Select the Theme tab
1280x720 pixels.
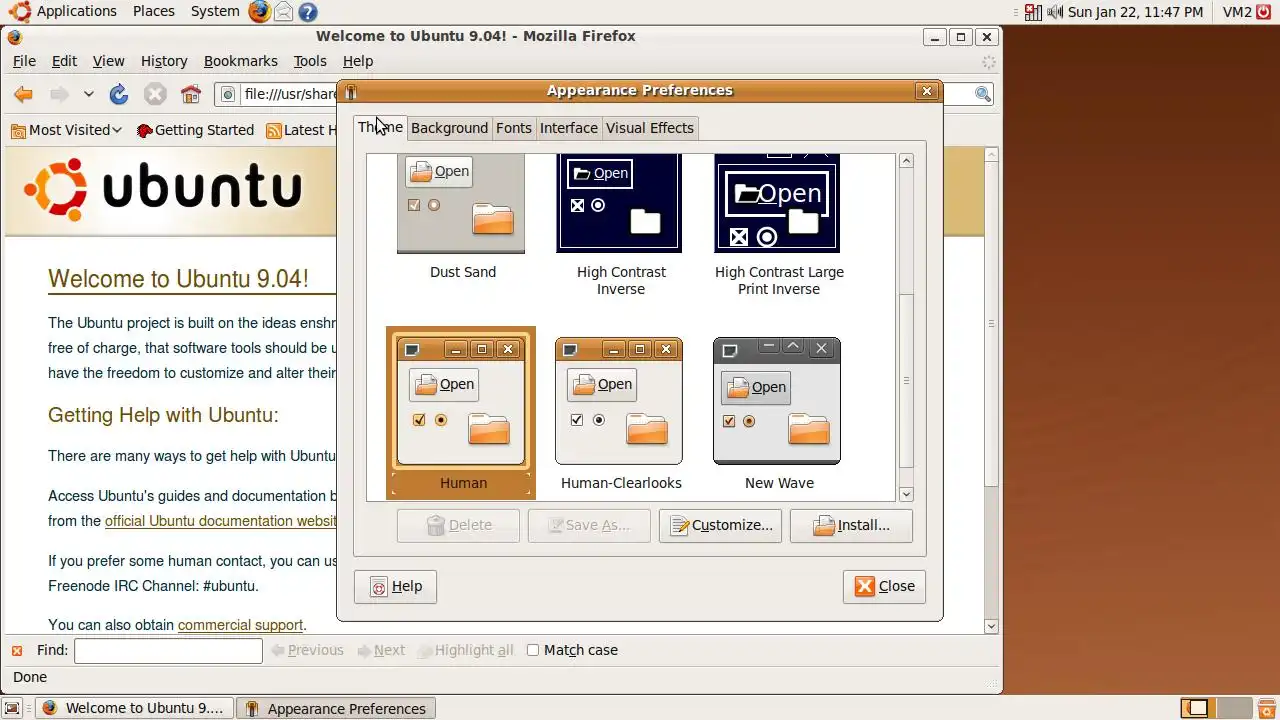click(380, 127)
